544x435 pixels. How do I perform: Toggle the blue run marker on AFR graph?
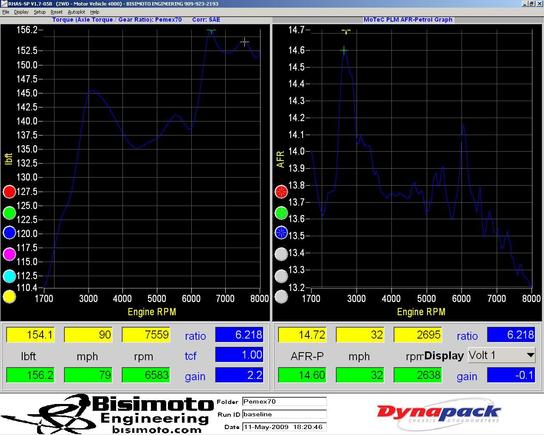coord(281,233)
